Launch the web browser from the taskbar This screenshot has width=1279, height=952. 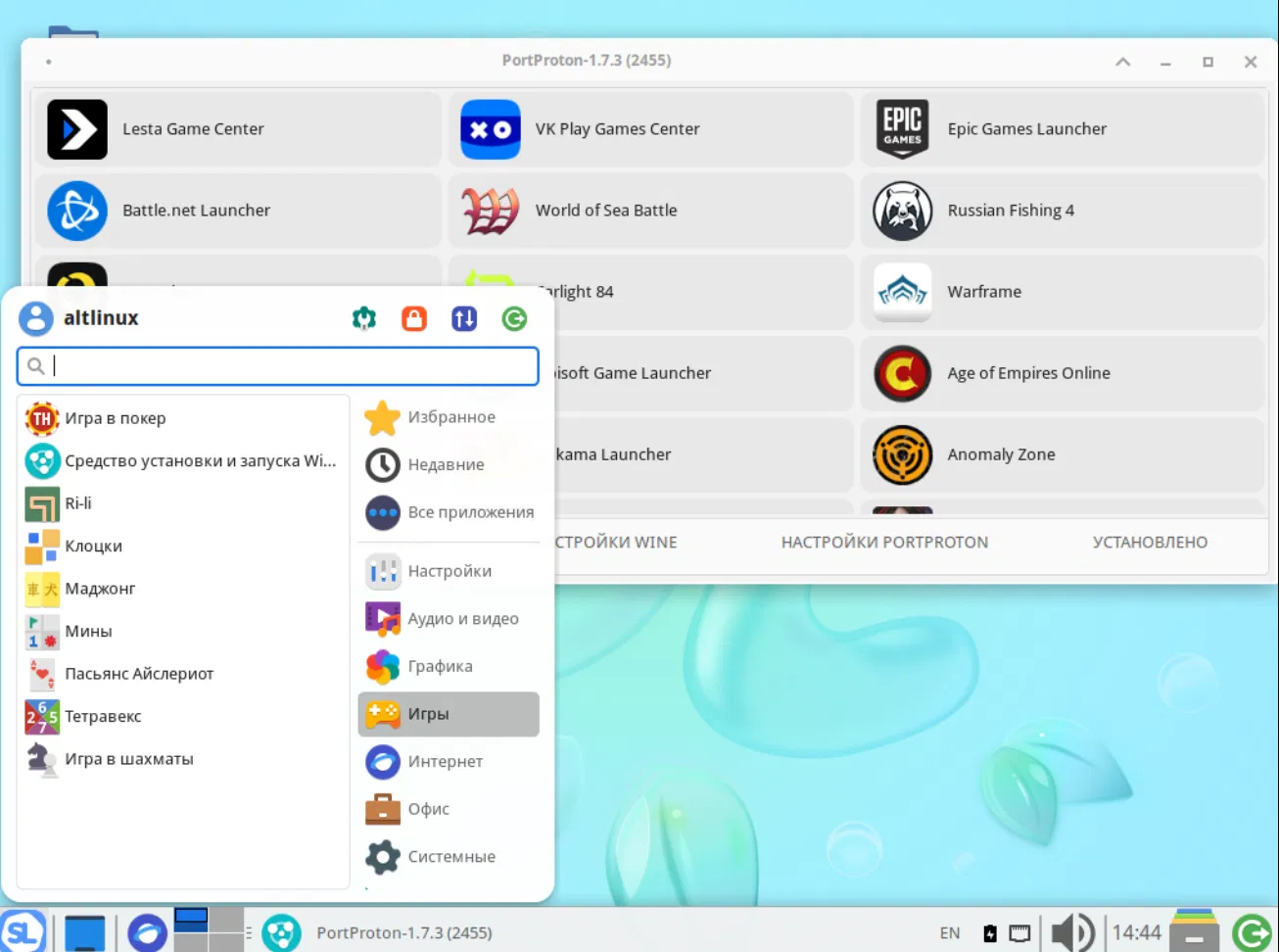point(148,932)
